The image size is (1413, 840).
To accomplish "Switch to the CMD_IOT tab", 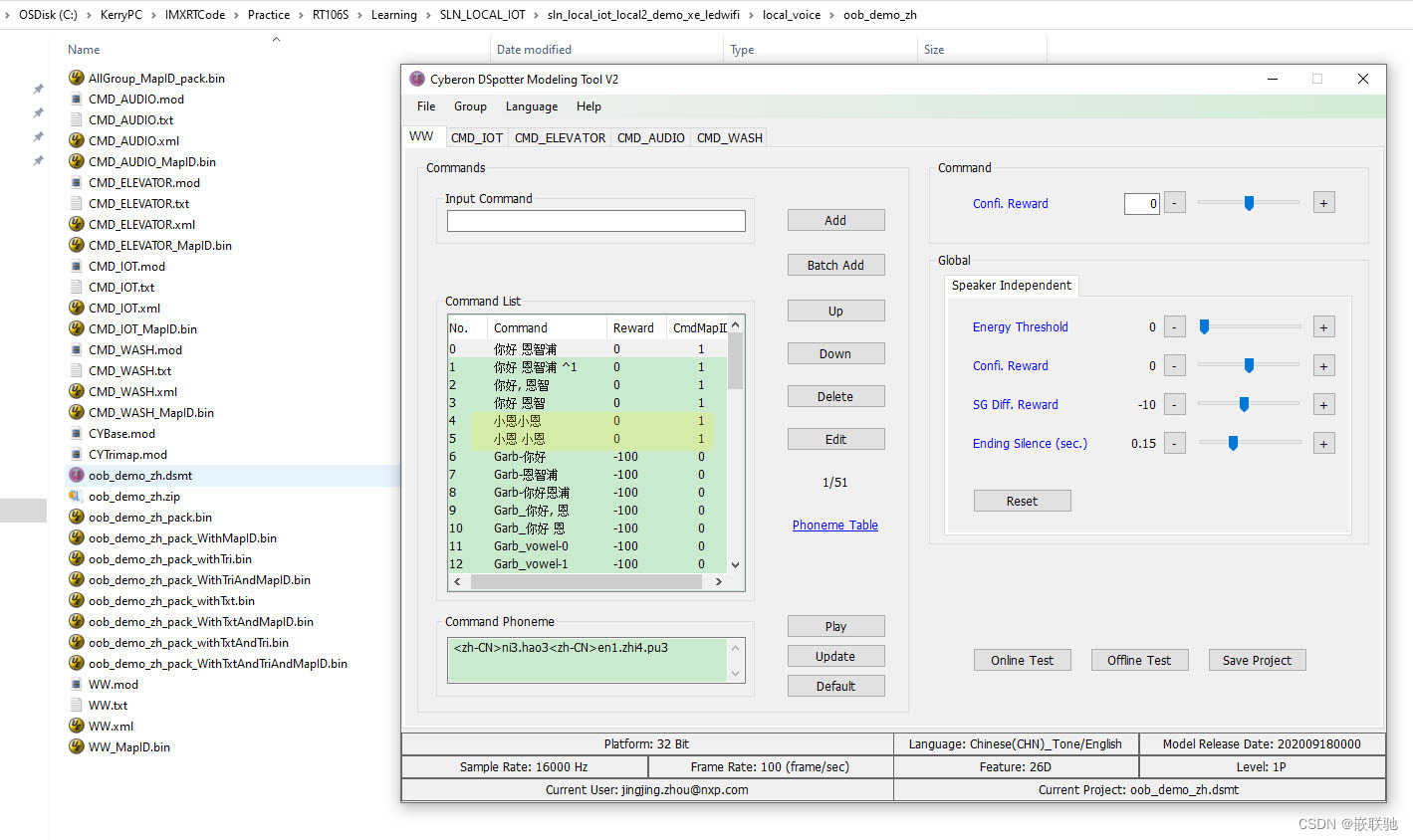I will [x=477, y=138].
